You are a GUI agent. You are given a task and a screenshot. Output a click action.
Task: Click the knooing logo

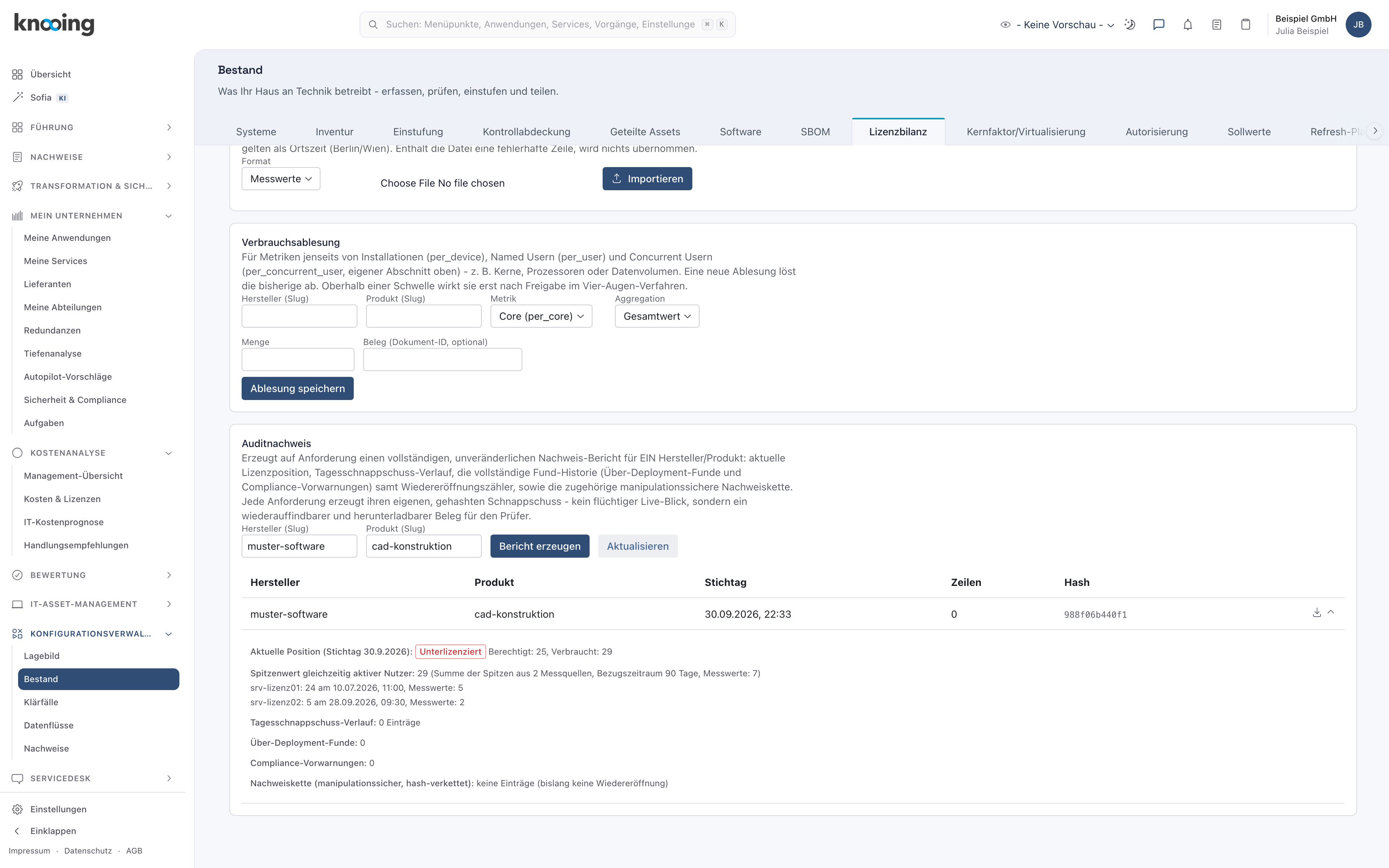54,24
